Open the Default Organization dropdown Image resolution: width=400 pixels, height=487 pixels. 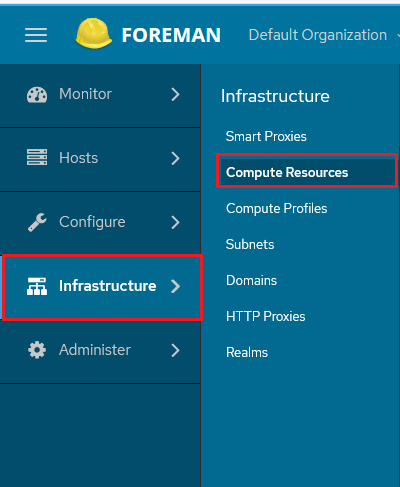323,35
